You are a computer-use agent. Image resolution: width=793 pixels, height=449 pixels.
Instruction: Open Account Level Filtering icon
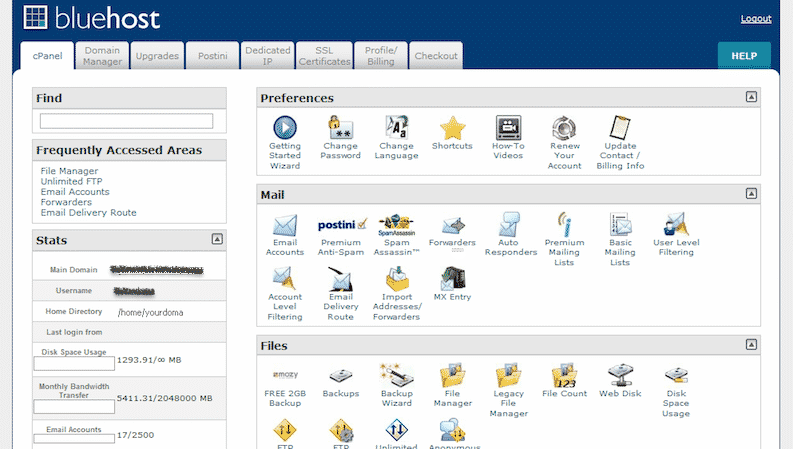click(x=284, y=279)
